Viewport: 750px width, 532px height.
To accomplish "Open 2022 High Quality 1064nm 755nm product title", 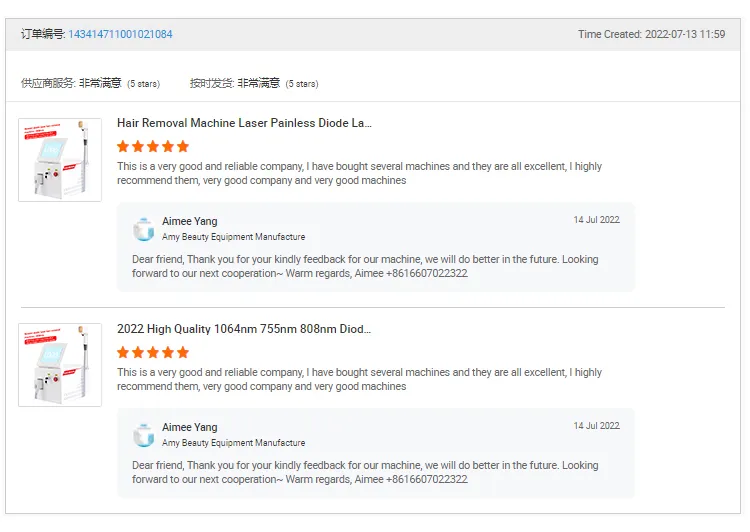I will click(x=243, y=329).
